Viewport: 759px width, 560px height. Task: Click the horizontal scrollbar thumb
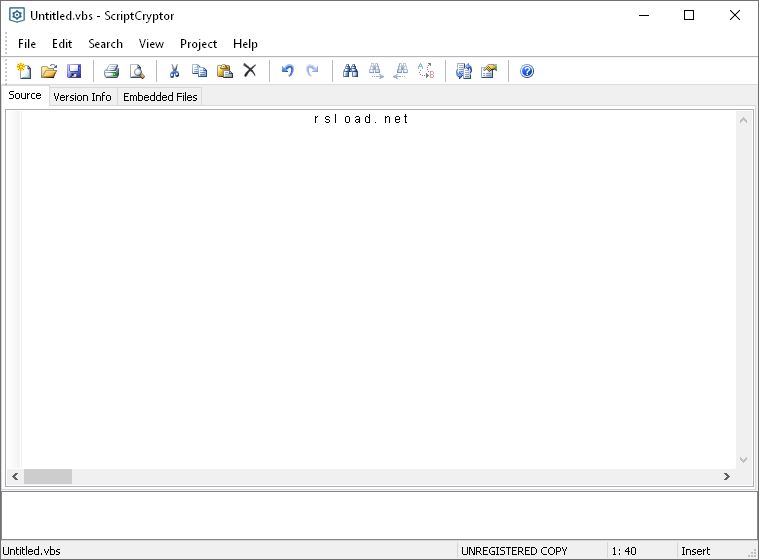(x=48, y=476)
